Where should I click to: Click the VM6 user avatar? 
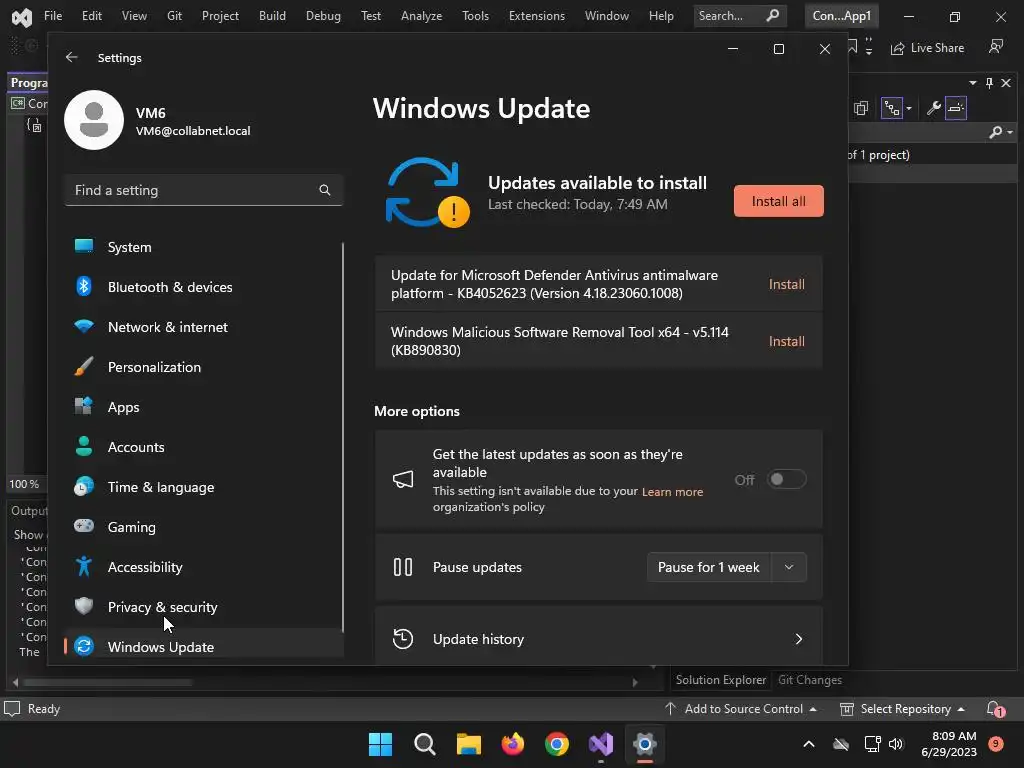coord(94,120)
